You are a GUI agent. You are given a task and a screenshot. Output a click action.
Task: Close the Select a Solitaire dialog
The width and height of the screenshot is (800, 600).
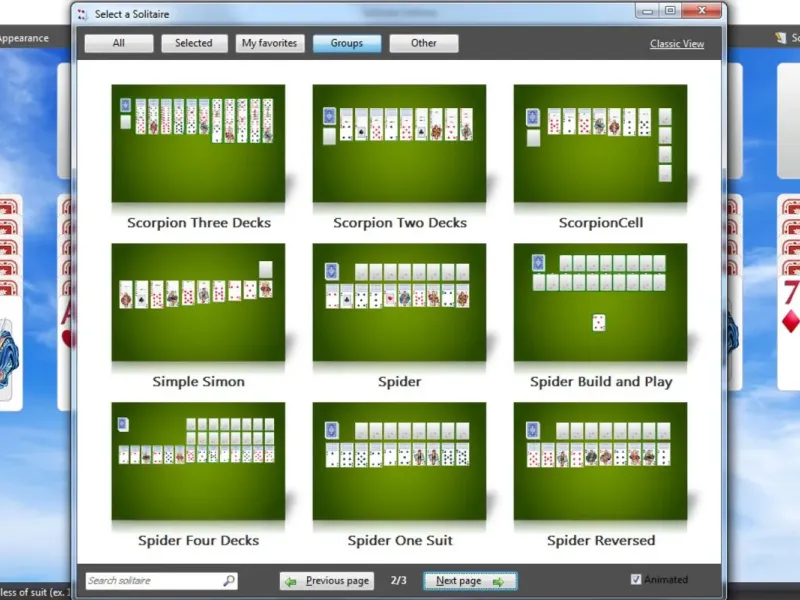click(702, 11)
